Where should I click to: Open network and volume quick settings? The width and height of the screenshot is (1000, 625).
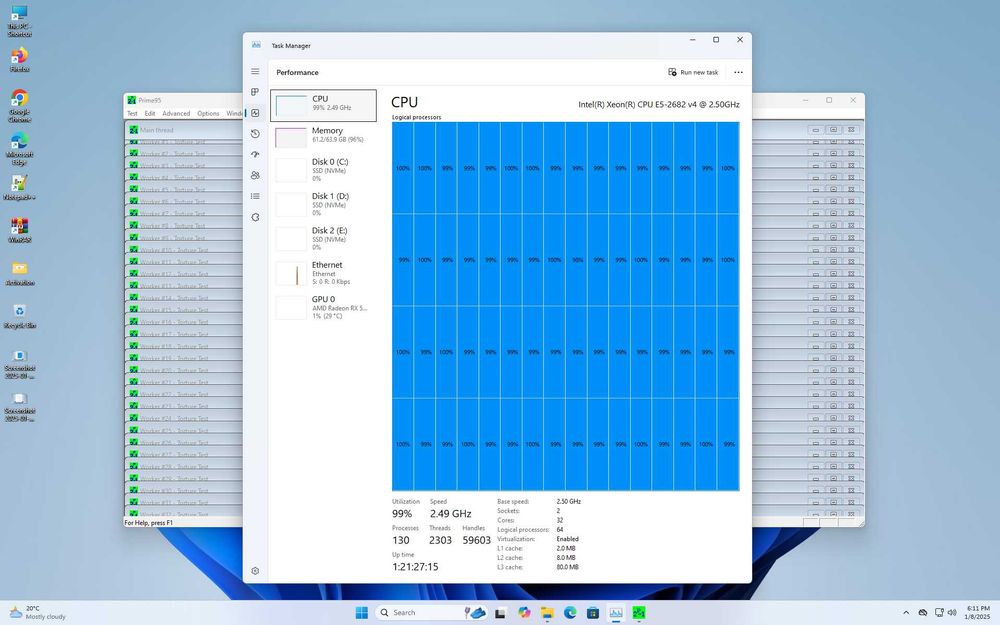945,612
